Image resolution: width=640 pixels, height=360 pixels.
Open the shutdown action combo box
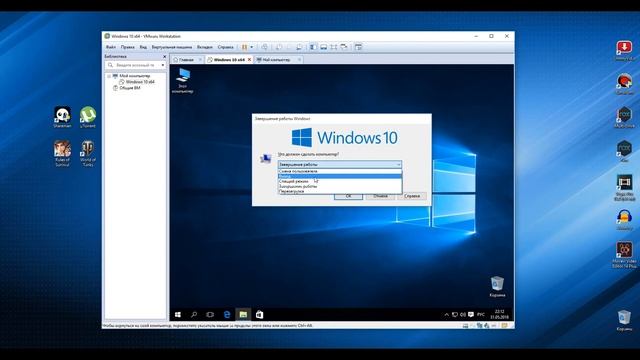tap(340, 164)
